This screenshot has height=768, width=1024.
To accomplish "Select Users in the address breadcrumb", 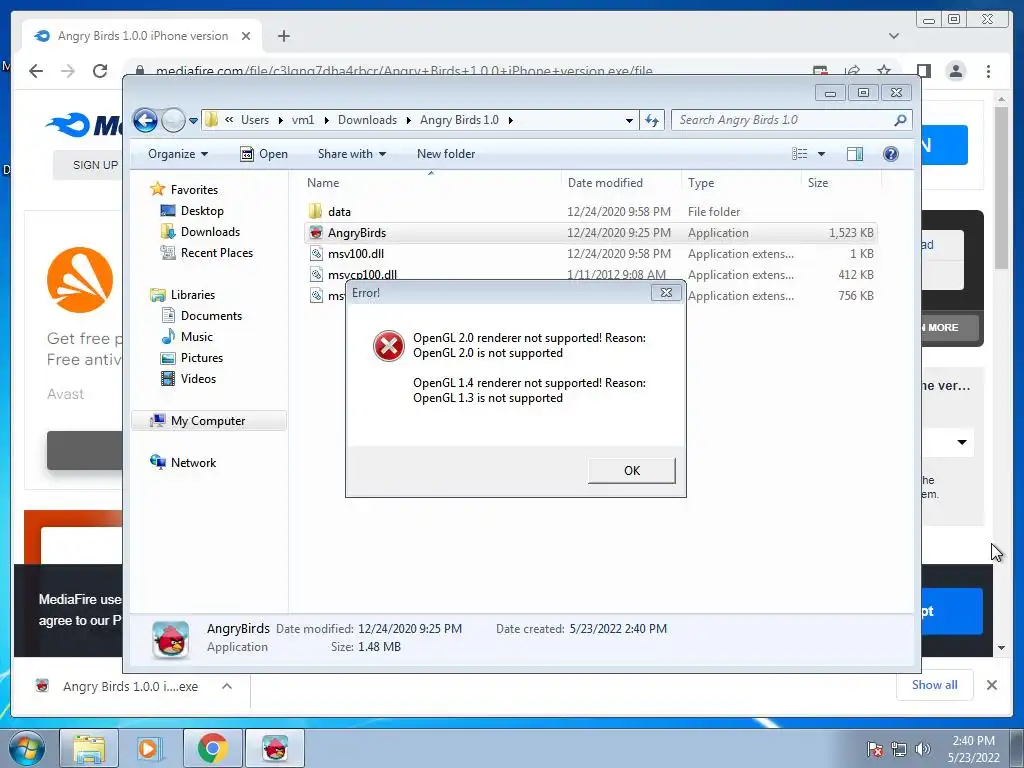I will 255,120.
